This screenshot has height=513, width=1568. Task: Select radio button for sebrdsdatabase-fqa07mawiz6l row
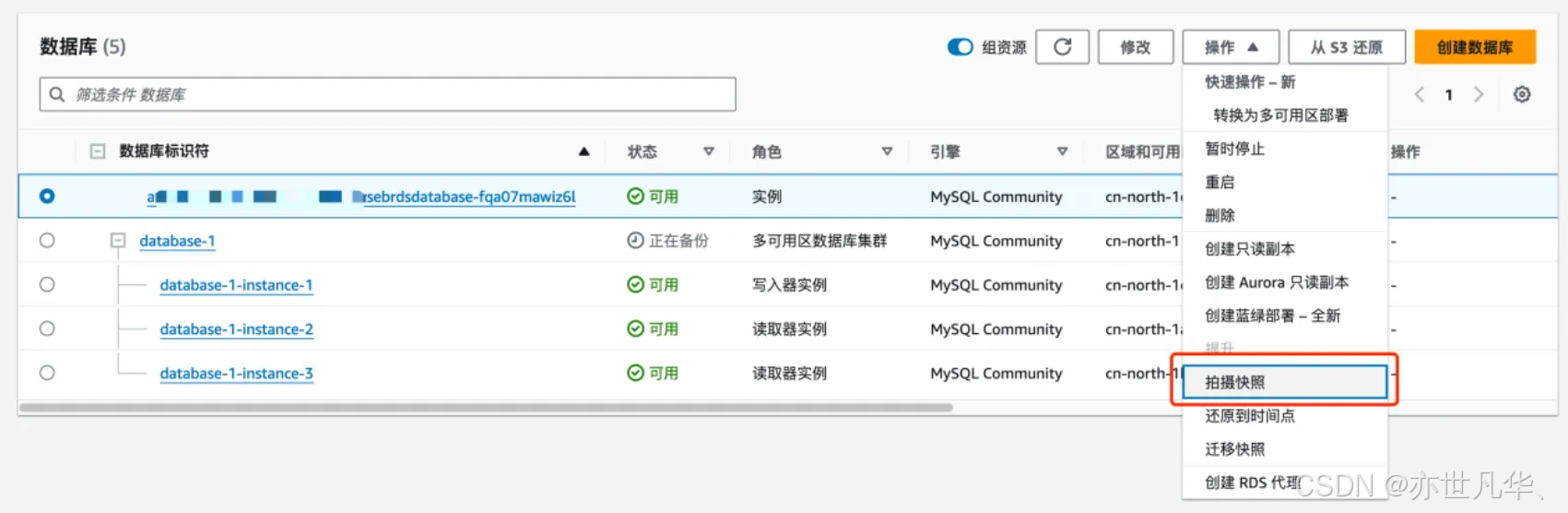tap(47, 197)
